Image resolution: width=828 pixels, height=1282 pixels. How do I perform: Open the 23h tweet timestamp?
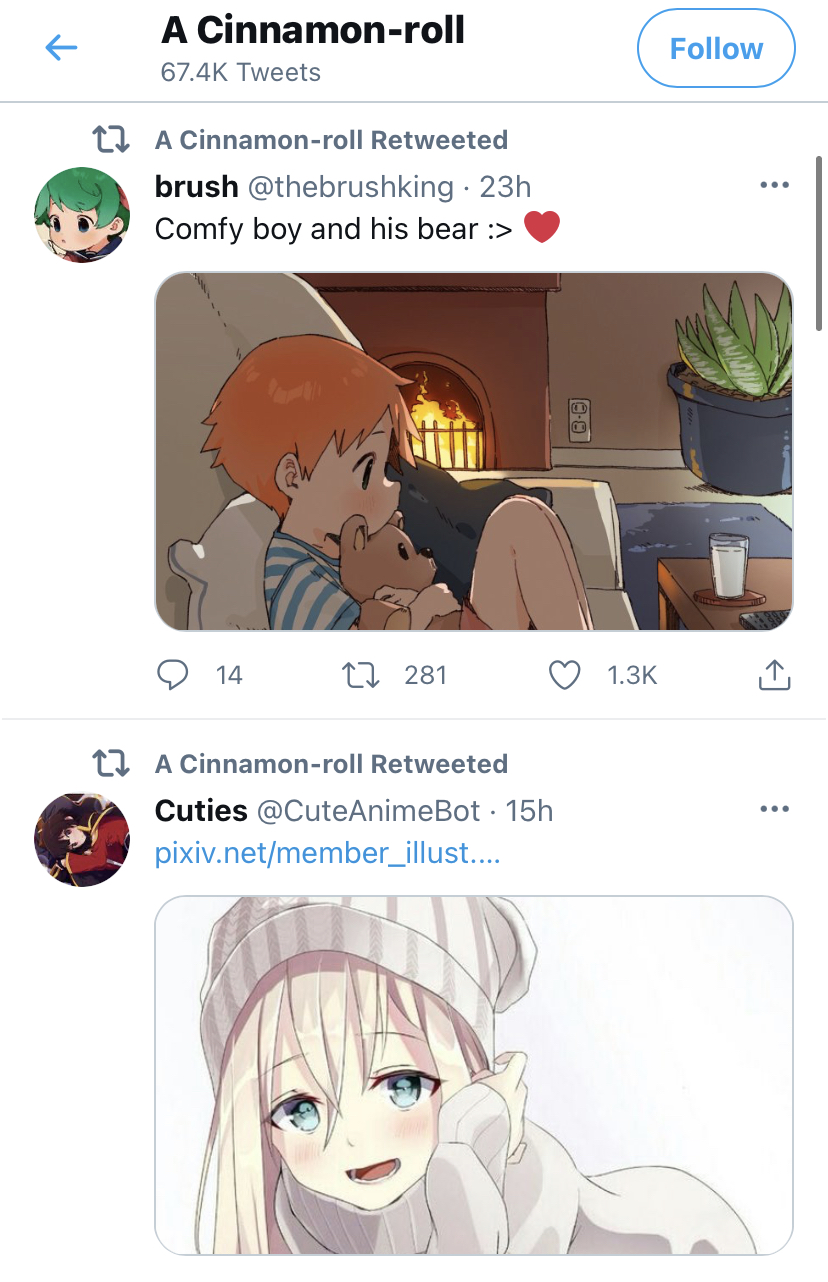(505, 186)
